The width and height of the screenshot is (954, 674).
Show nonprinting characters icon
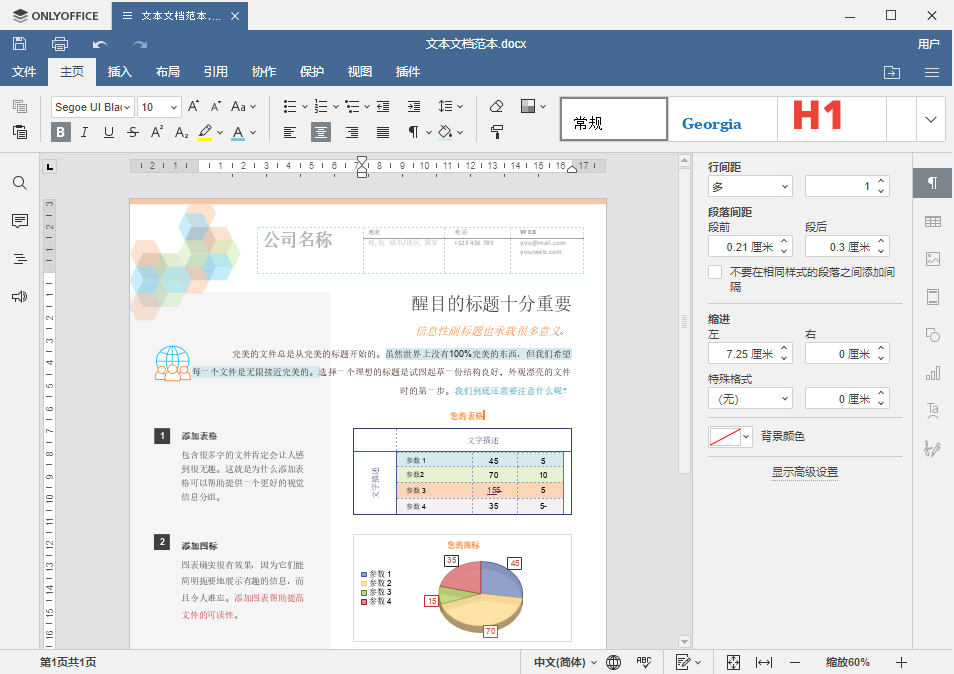pos(413,132)
